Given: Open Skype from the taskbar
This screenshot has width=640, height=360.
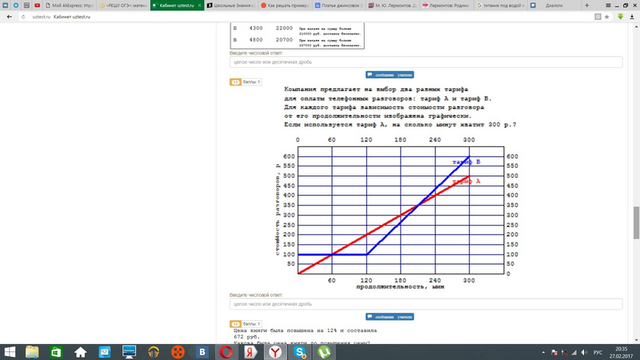Looking at the screenshot, I should (x=300, y=352).
